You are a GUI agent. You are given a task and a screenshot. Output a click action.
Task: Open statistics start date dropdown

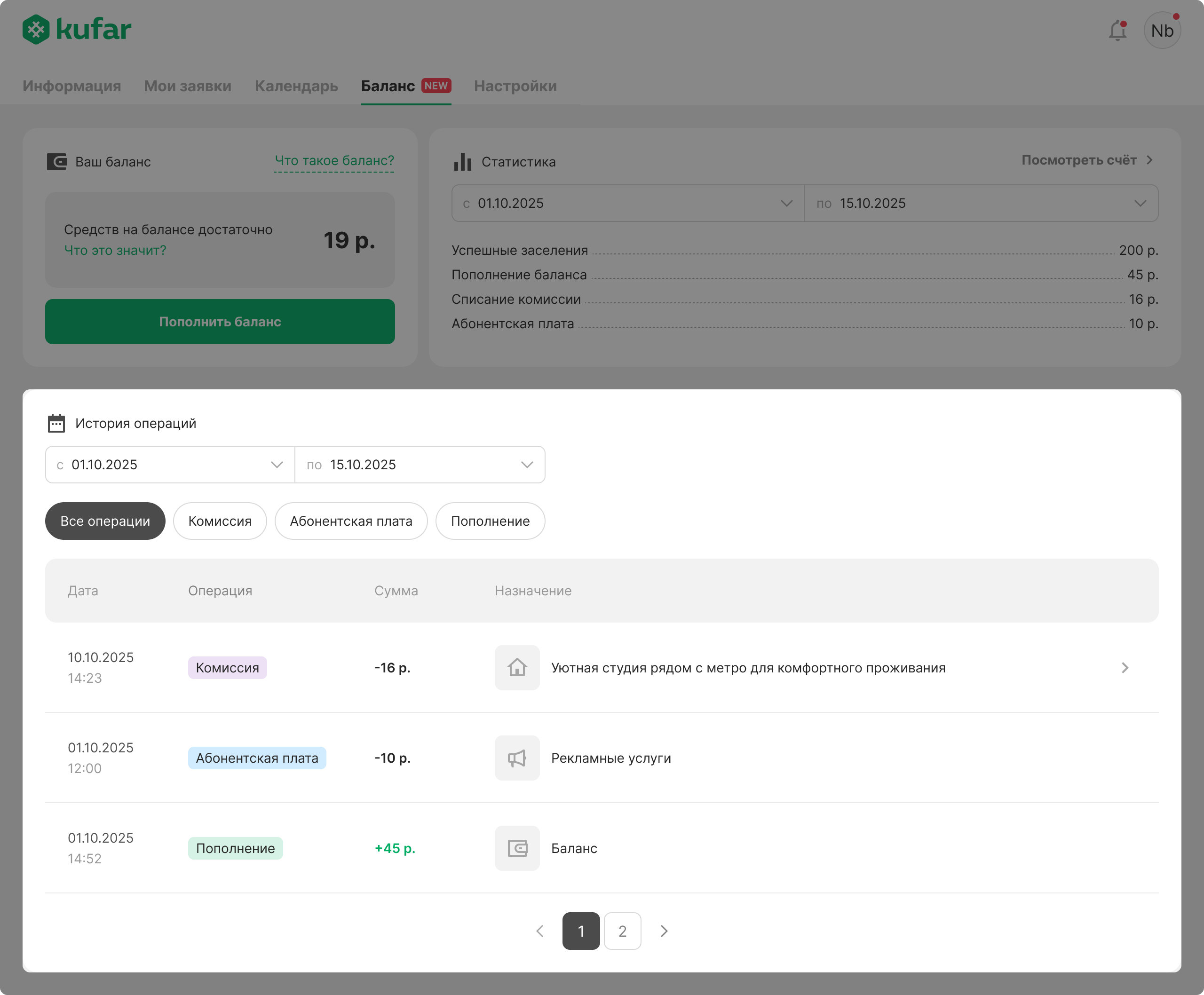[628, 203]
